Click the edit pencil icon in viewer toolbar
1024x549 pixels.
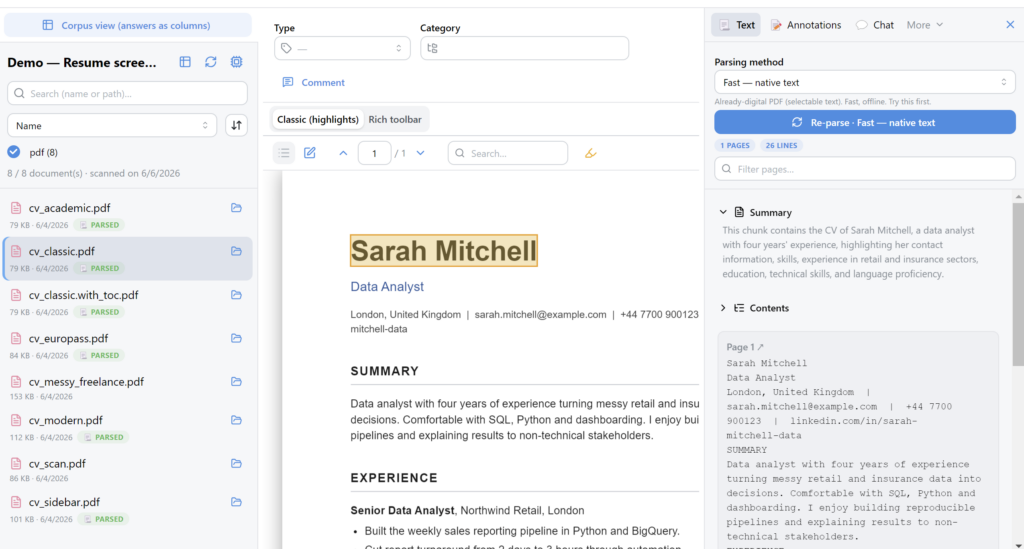pyautogui.click(x=310, y=153)
